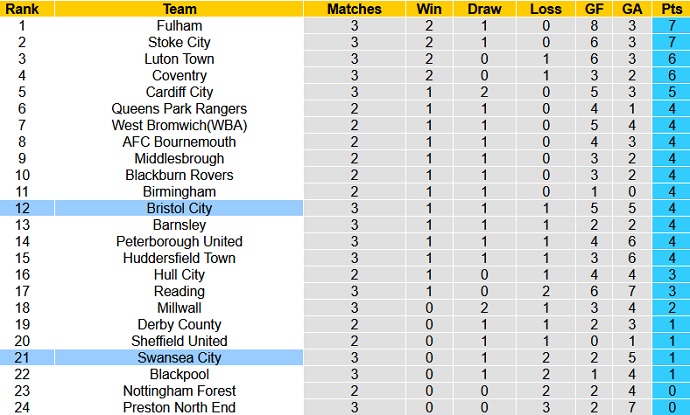Viewport: 690px width, 415px height.
Task: Click West Bromwich(WBA) team name
Action: (x=179, y=125)
